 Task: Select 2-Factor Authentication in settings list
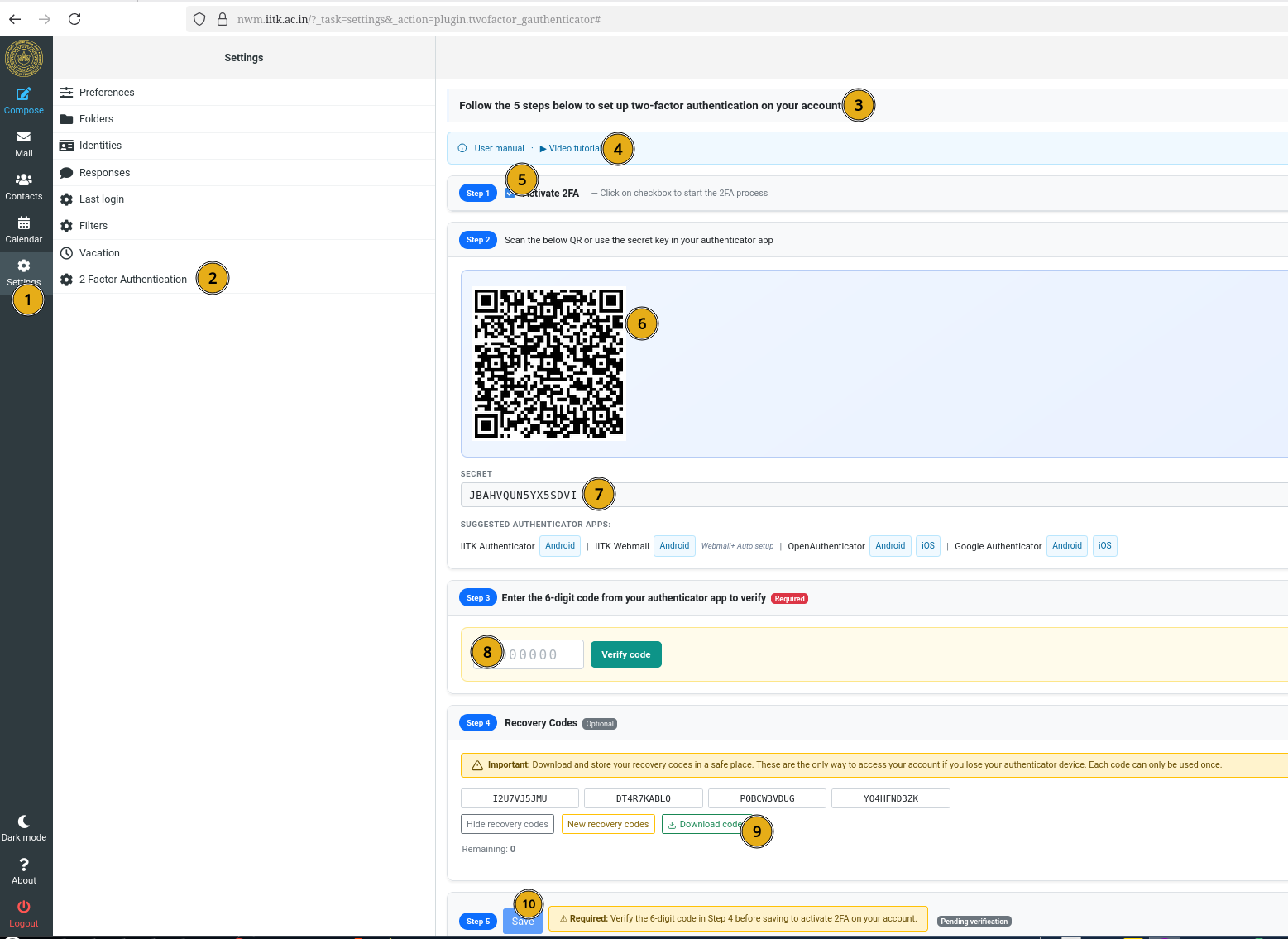click(244, 280)
